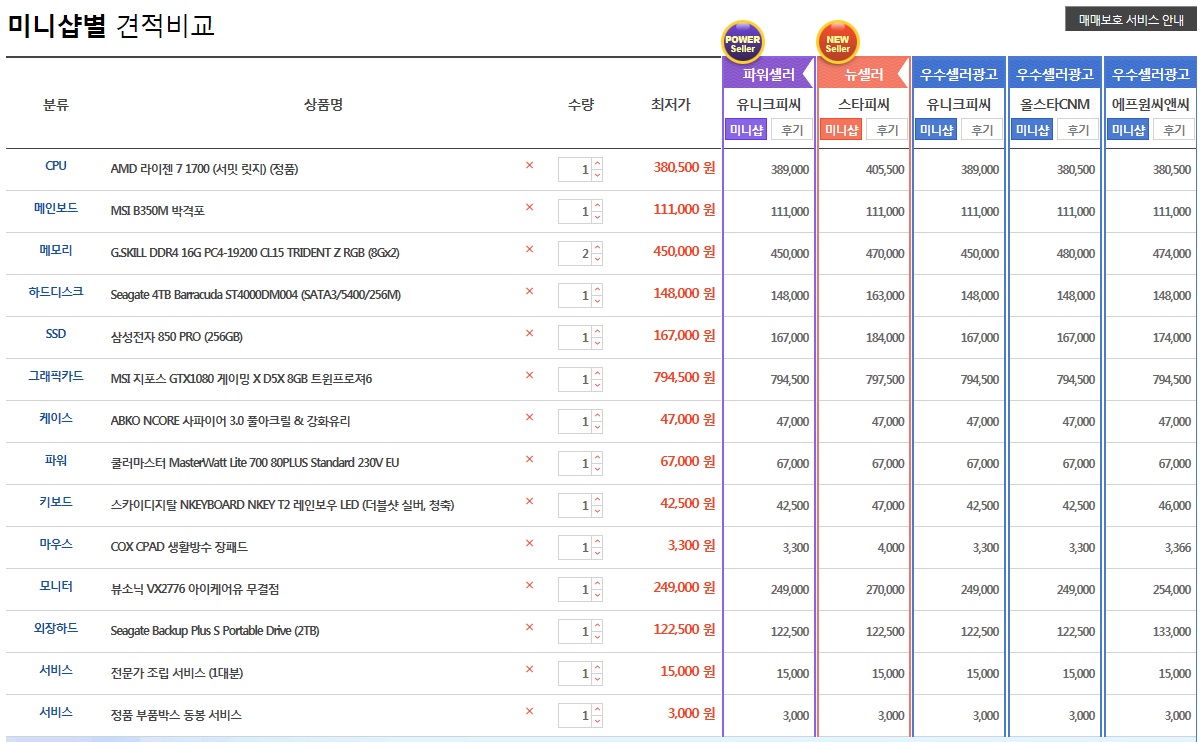Adjust quantity stepper for 그래픽카드 row
Screen dimensions: 1202x742
[x=581, y=379]
